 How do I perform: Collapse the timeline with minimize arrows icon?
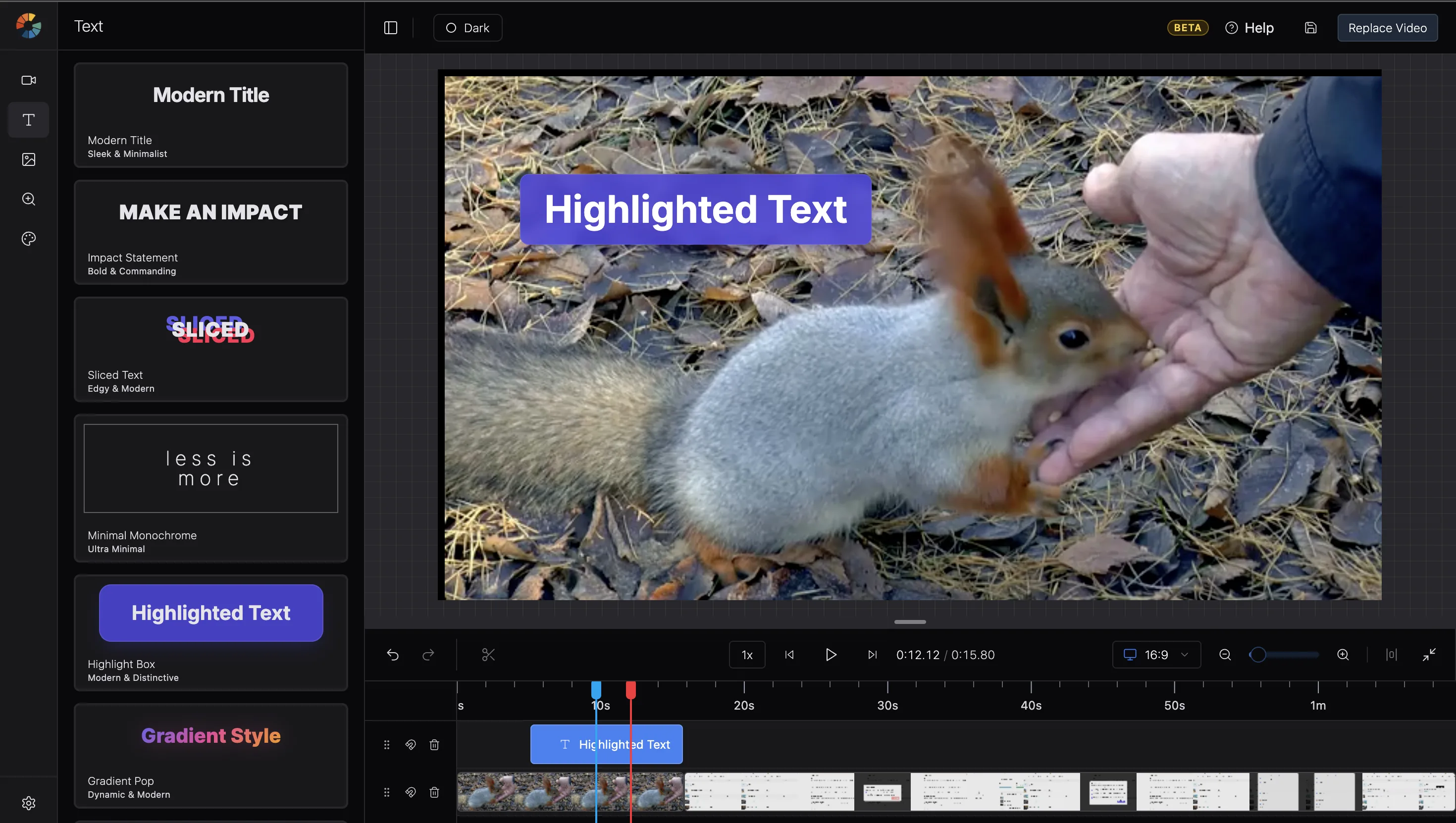[x=1429, y=655]
